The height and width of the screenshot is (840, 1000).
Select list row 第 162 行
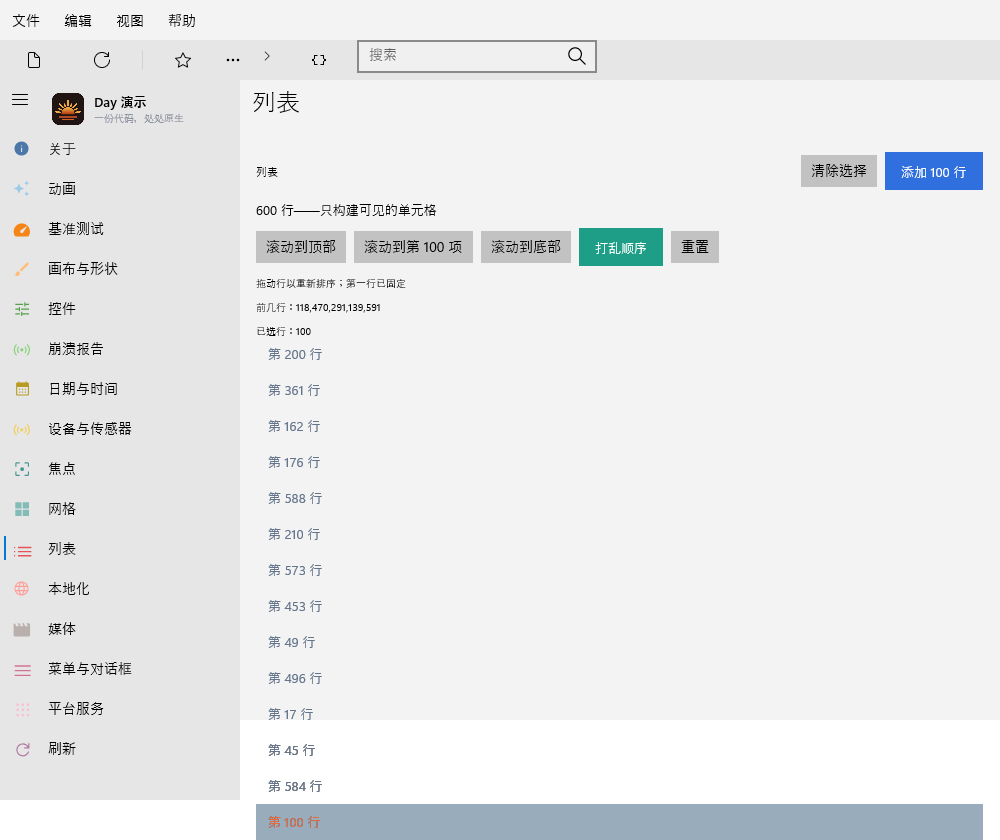[619, 427]
